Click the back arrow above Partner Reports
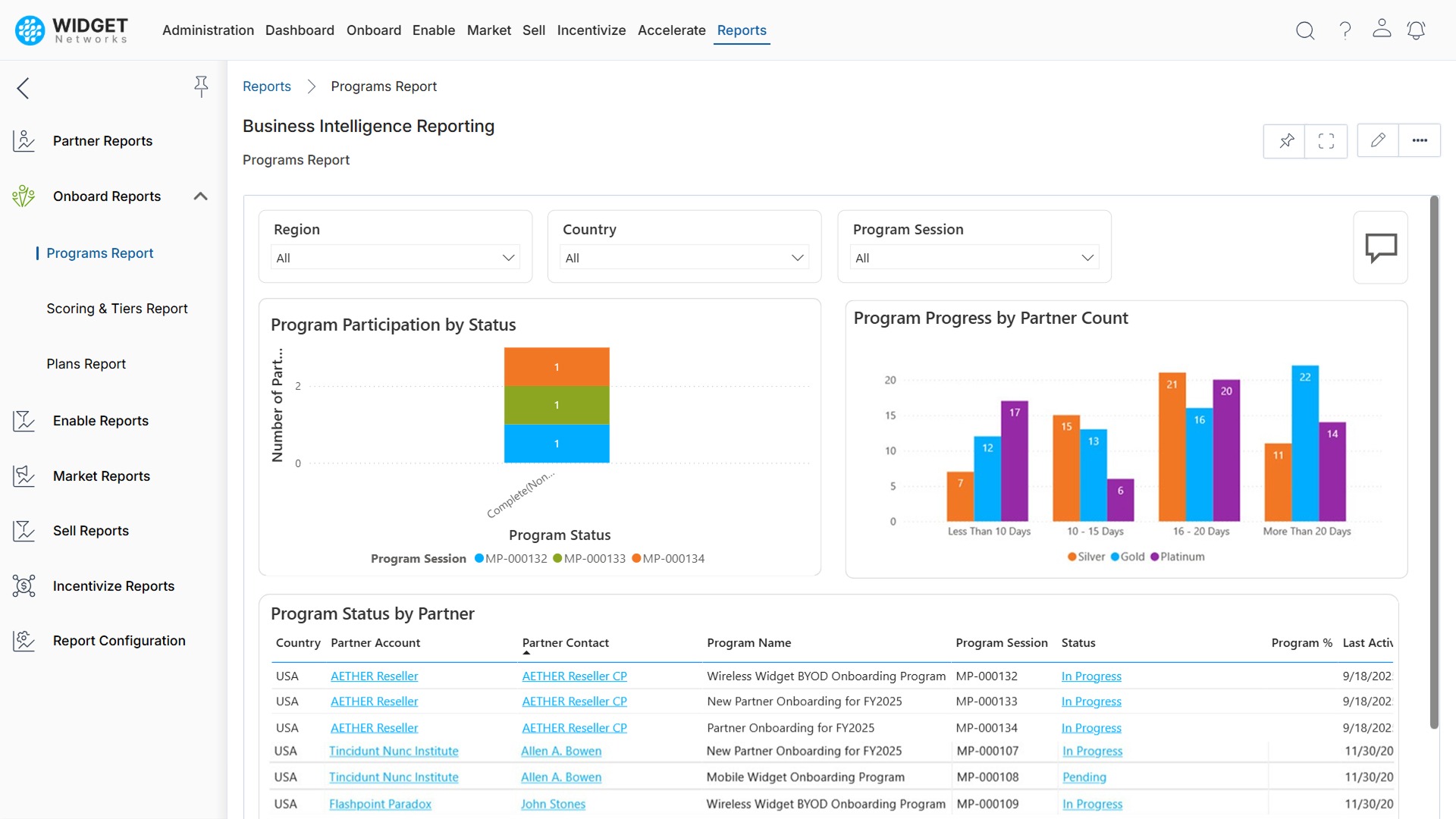Image resolution: width=1456 pixels, height=819 pixels. tap(23, 88)
